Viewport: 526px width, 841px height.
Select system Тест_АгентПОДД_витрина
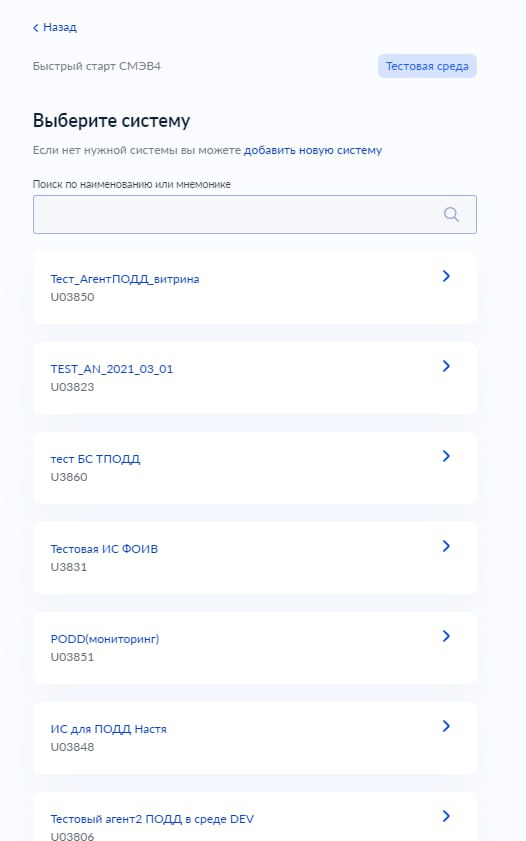point(255,288)
